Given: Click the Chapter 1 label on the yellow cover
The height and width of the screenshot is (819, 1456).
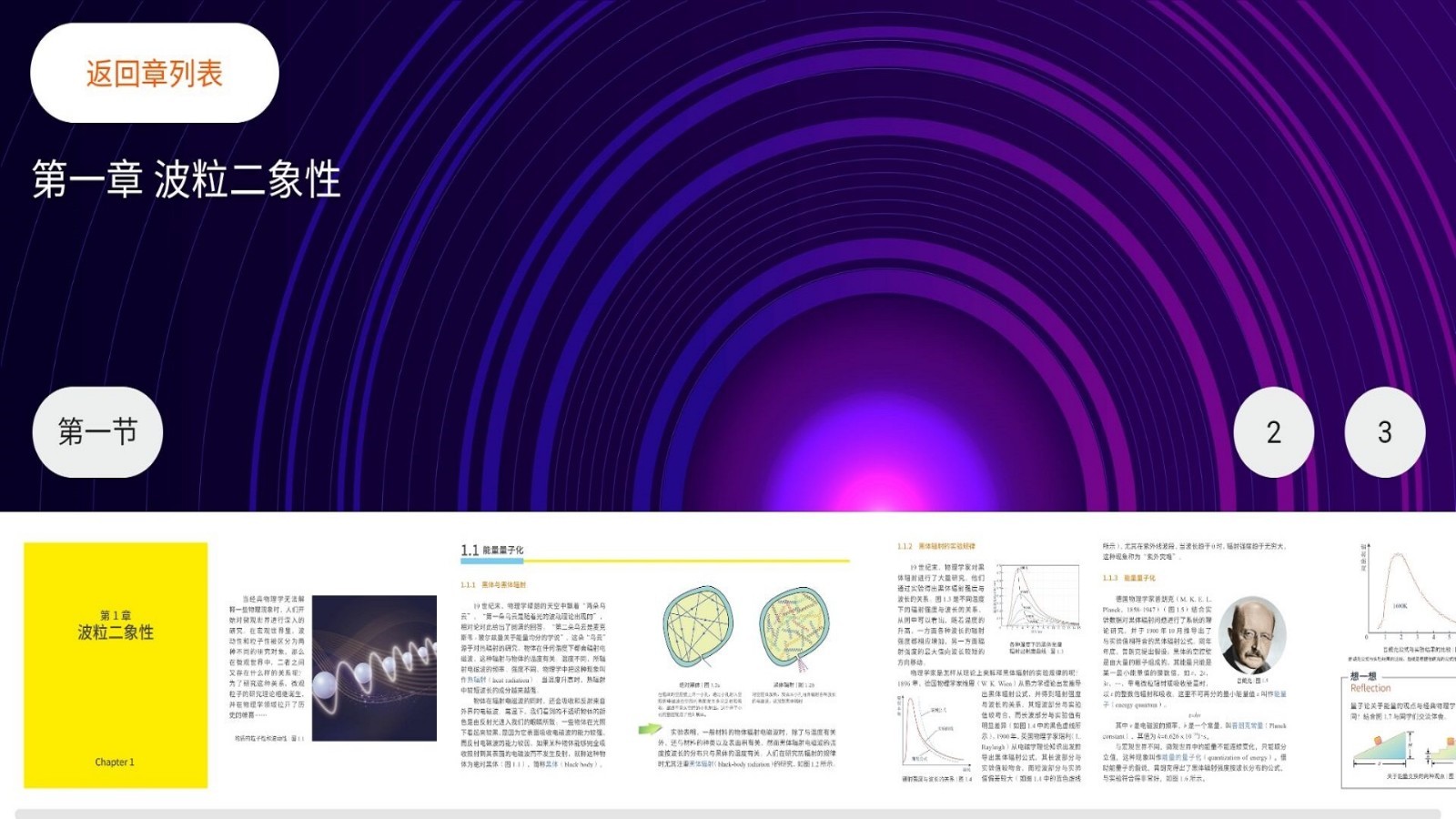Looking at the screenshot, I should tap(115, 762).
